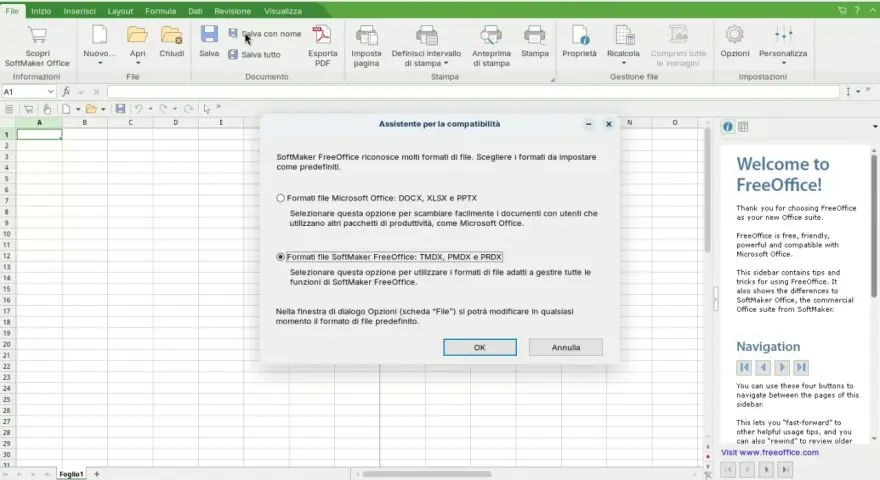This screenshot has height=480, width=880.
Task: Switch to the Formula ribbon tab
Action: [x=161, y=11]
